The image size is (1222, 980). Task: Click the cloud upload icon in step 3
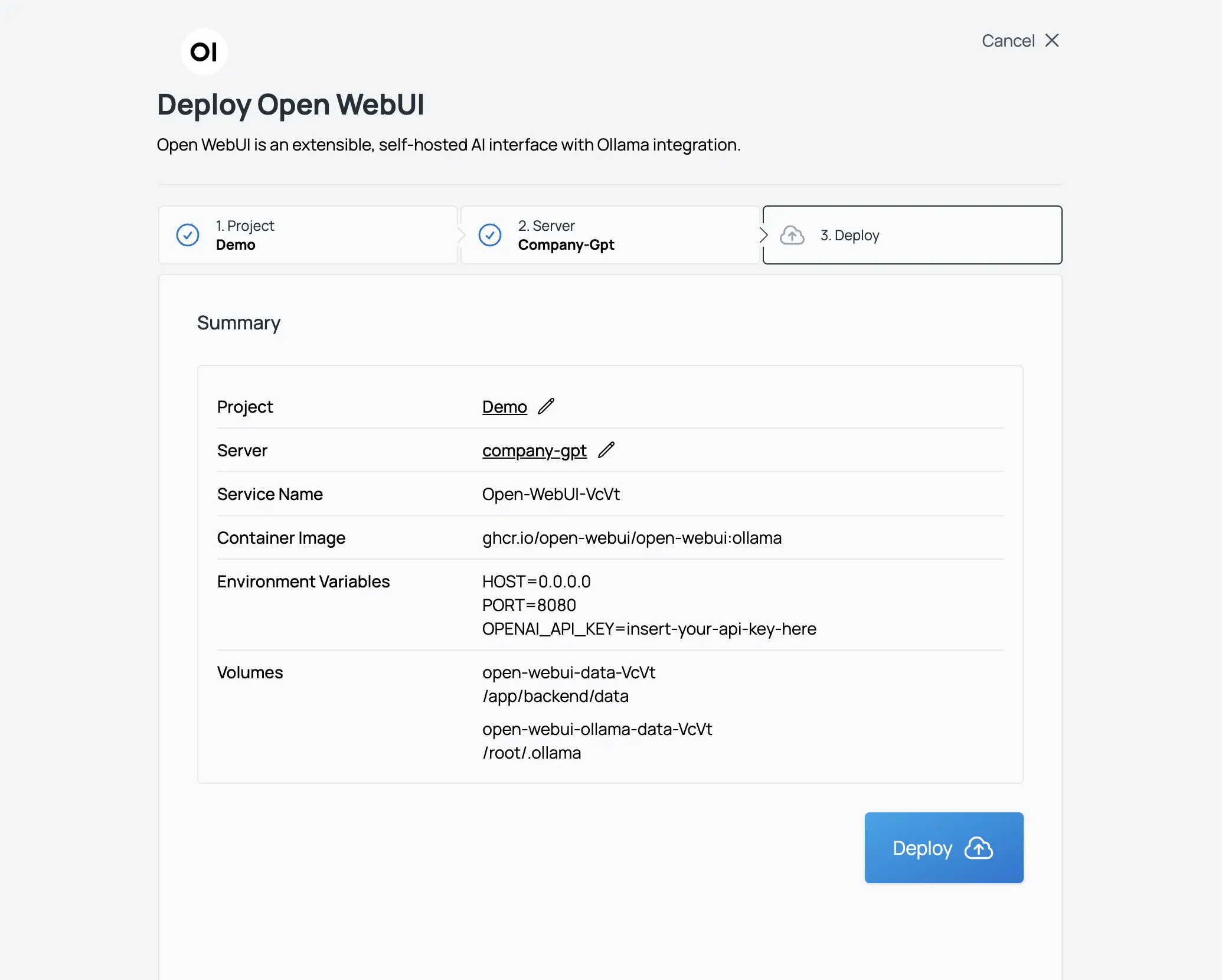click(792, 235)
